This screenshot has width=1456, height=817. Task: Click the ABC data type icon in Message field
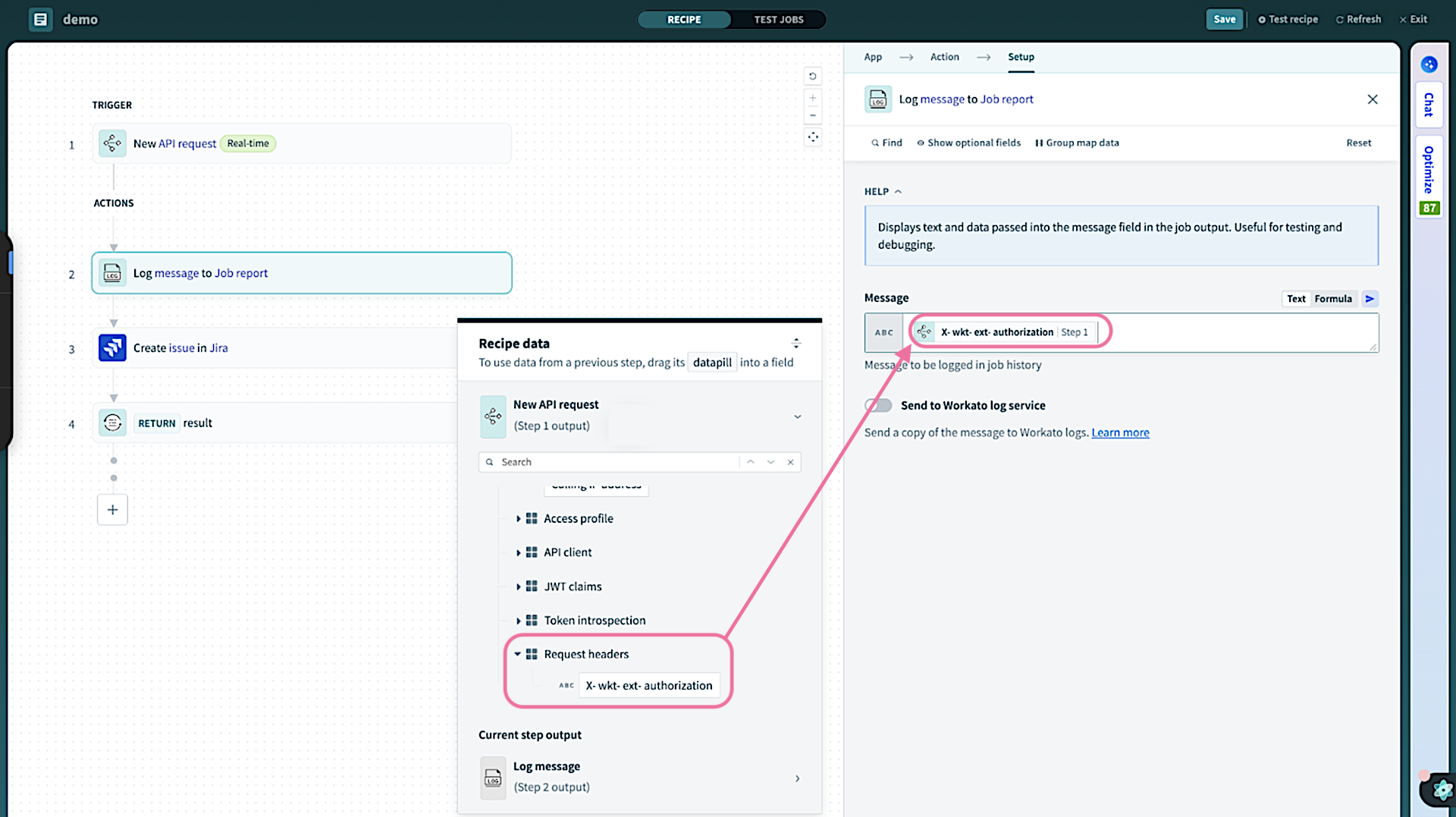tap(883, 332)
